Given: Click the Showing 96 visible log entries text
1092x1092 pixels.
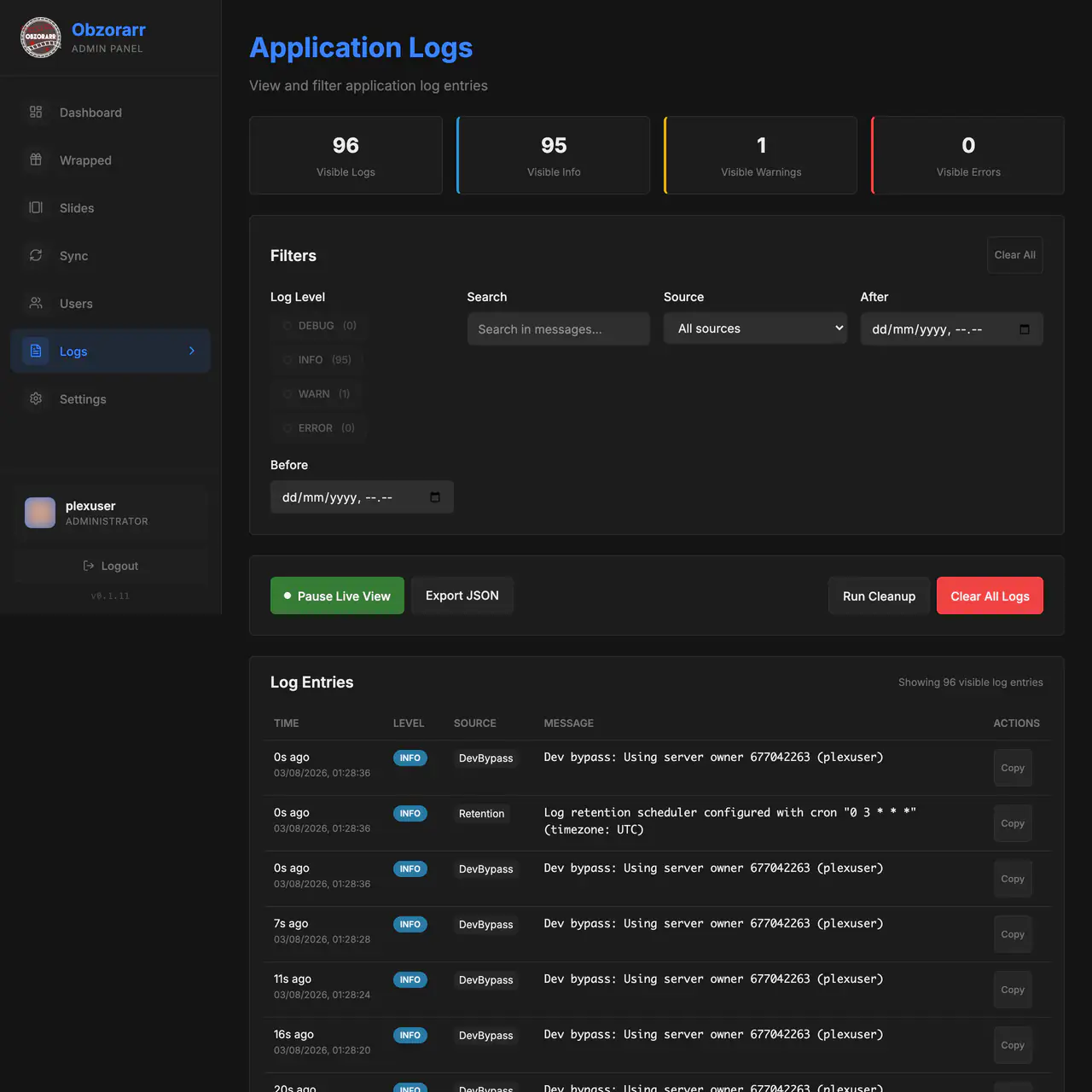Looking at the screenshot, I should 971,682.
